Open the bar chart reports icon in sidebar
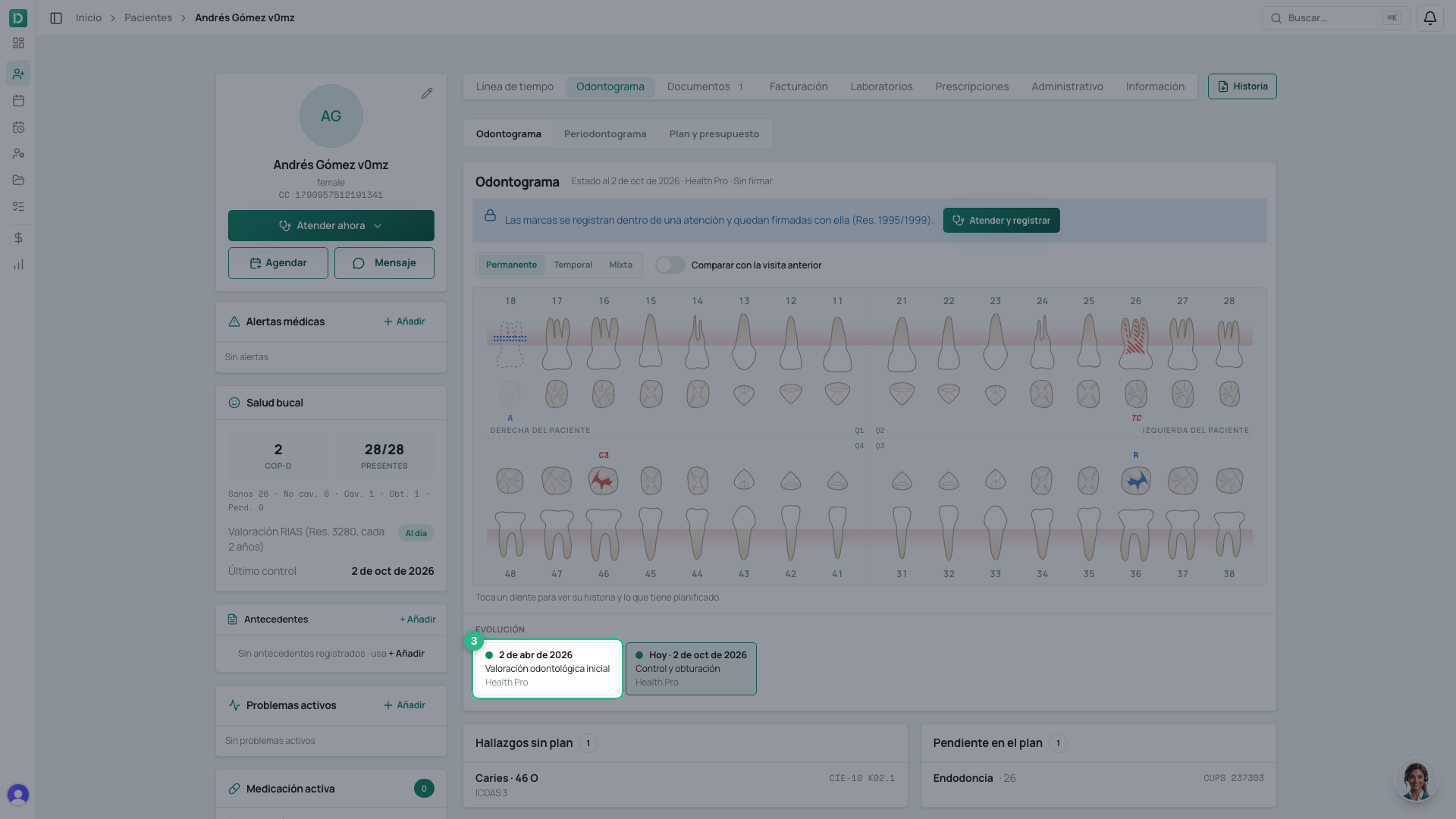The height and width of the screenshot is (819, 1456). [x=18, y=265]
